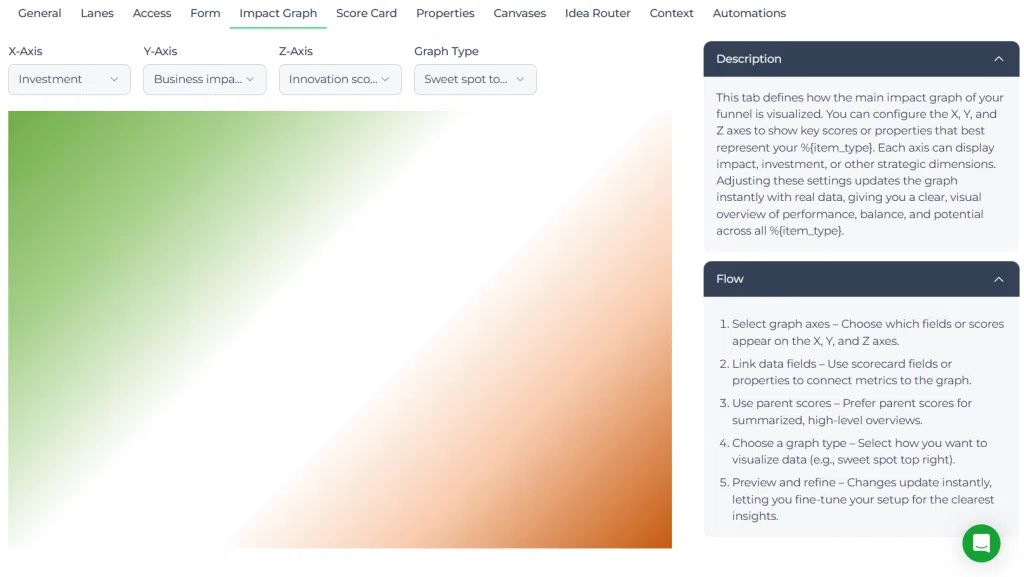The image size is (1024, 577).
Task: Go to the Form tab
Action: 205,13
